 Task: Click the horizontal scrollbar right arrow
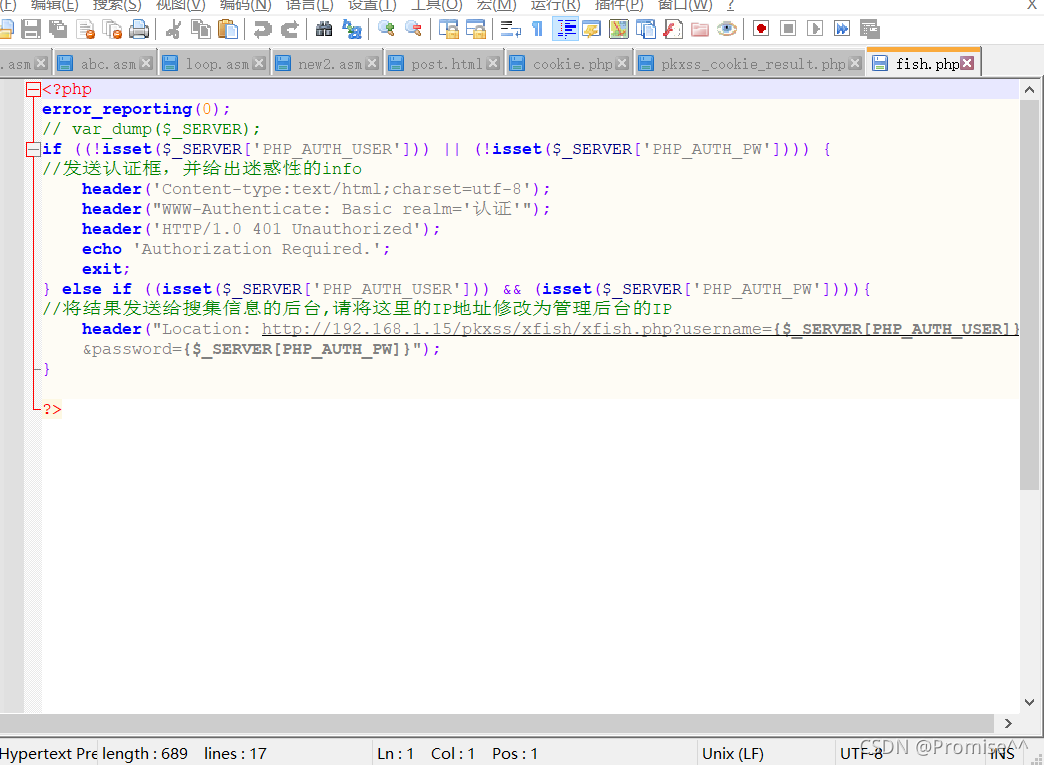coord(1007,723)
